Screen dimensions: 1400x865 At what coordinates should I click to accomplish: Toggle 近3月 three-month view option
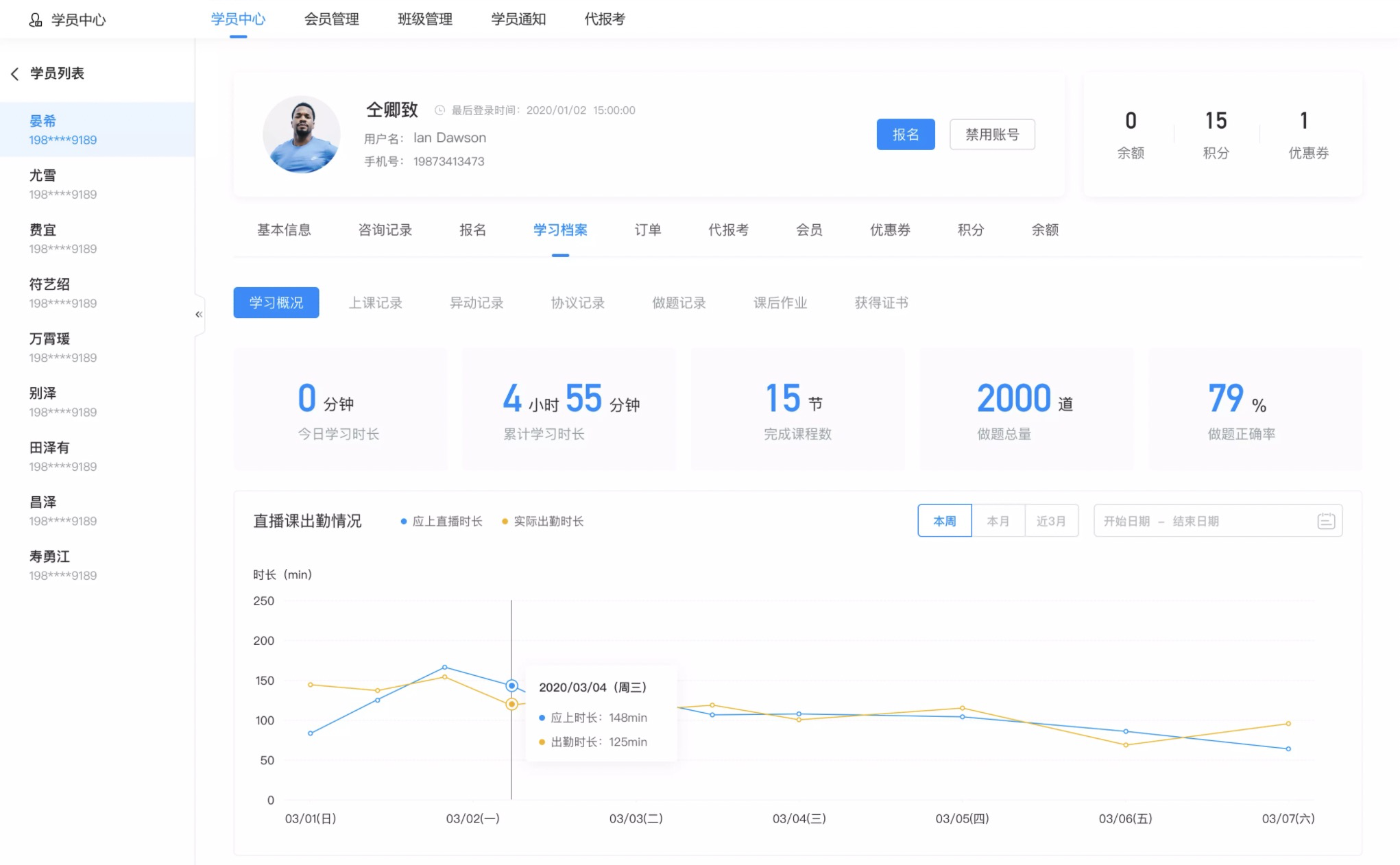[1050, 521]
